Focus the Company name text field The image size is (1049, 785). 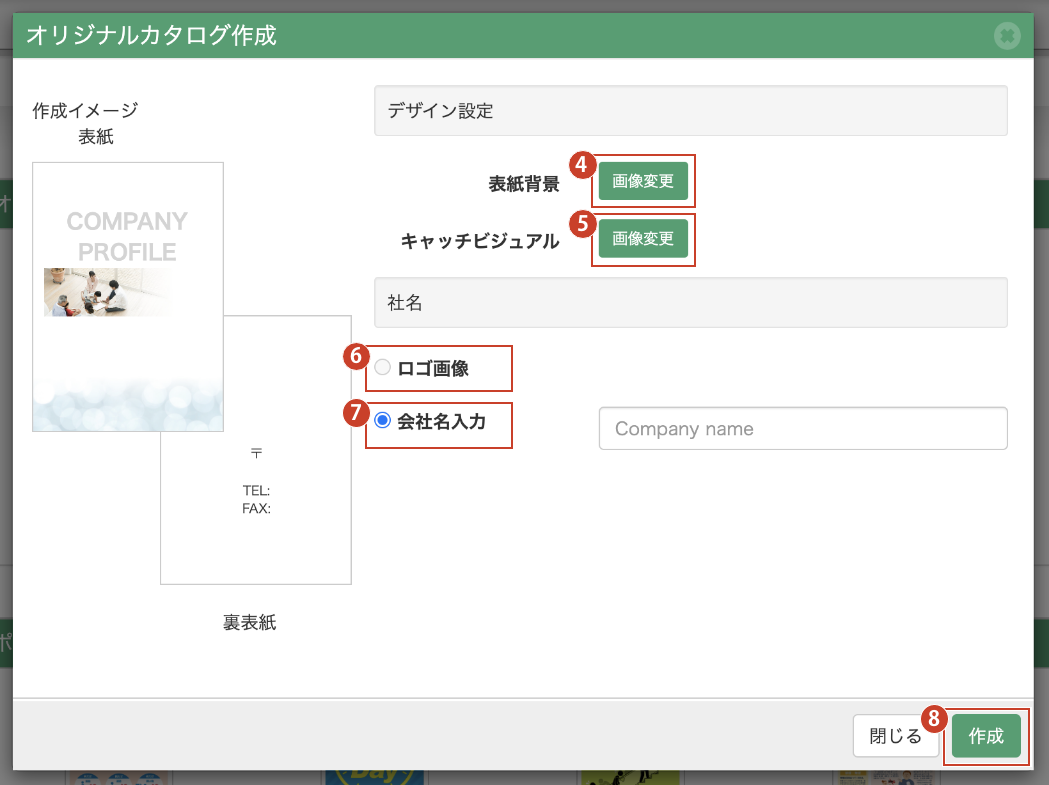[802, 429]
